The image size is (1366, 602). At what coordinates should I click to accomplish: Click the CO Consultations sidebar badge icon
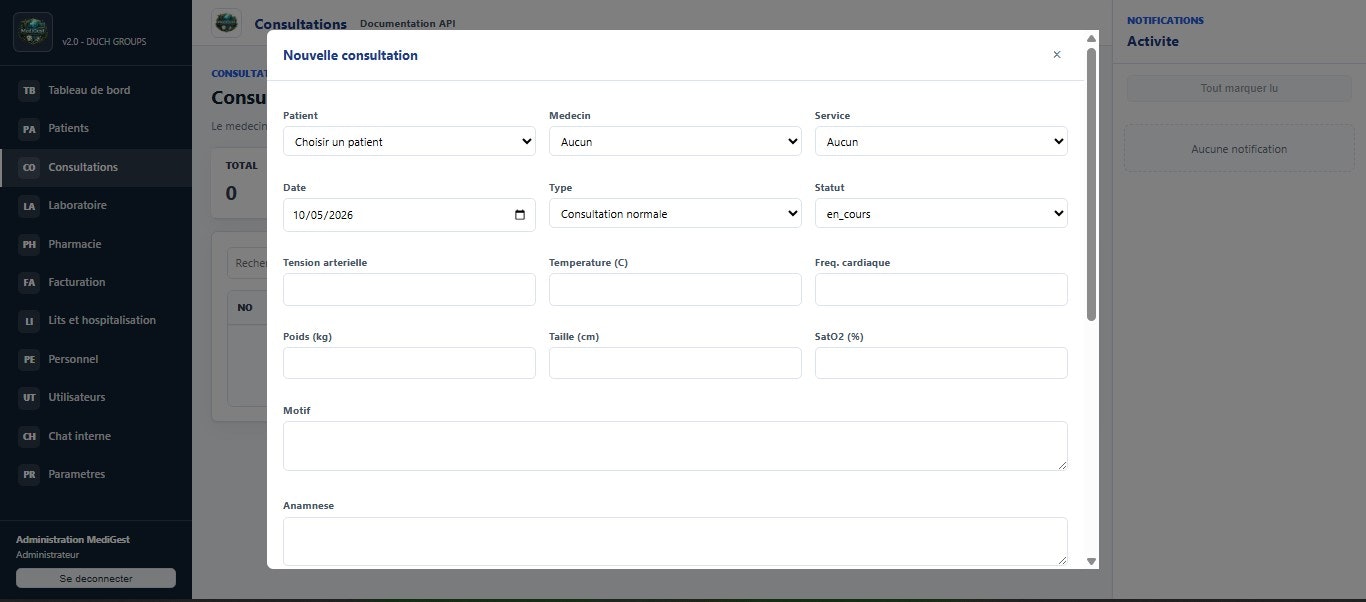click(x=29, y=168)
